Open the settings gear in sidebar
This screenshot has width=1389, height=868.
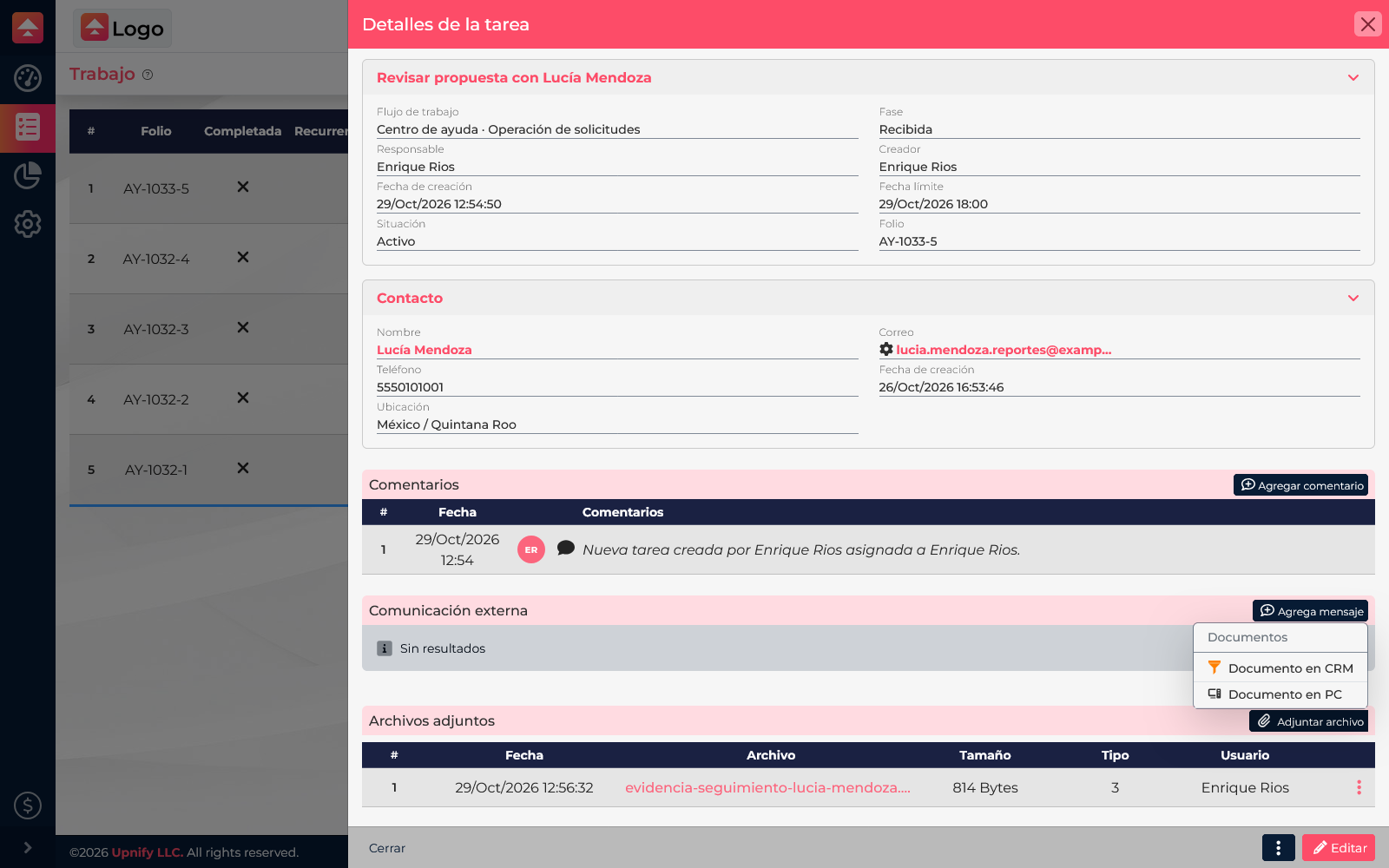28,224
